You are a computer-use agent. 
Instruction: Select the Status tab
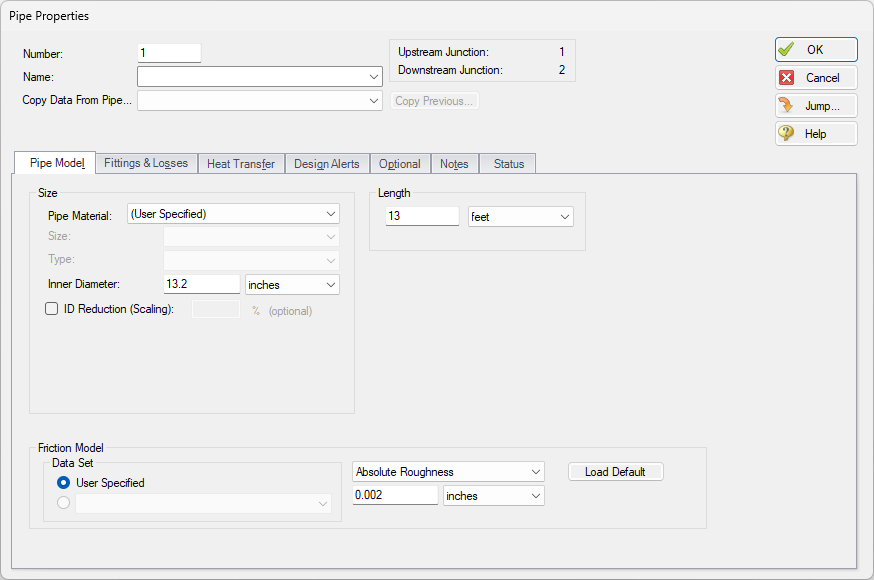508,164
